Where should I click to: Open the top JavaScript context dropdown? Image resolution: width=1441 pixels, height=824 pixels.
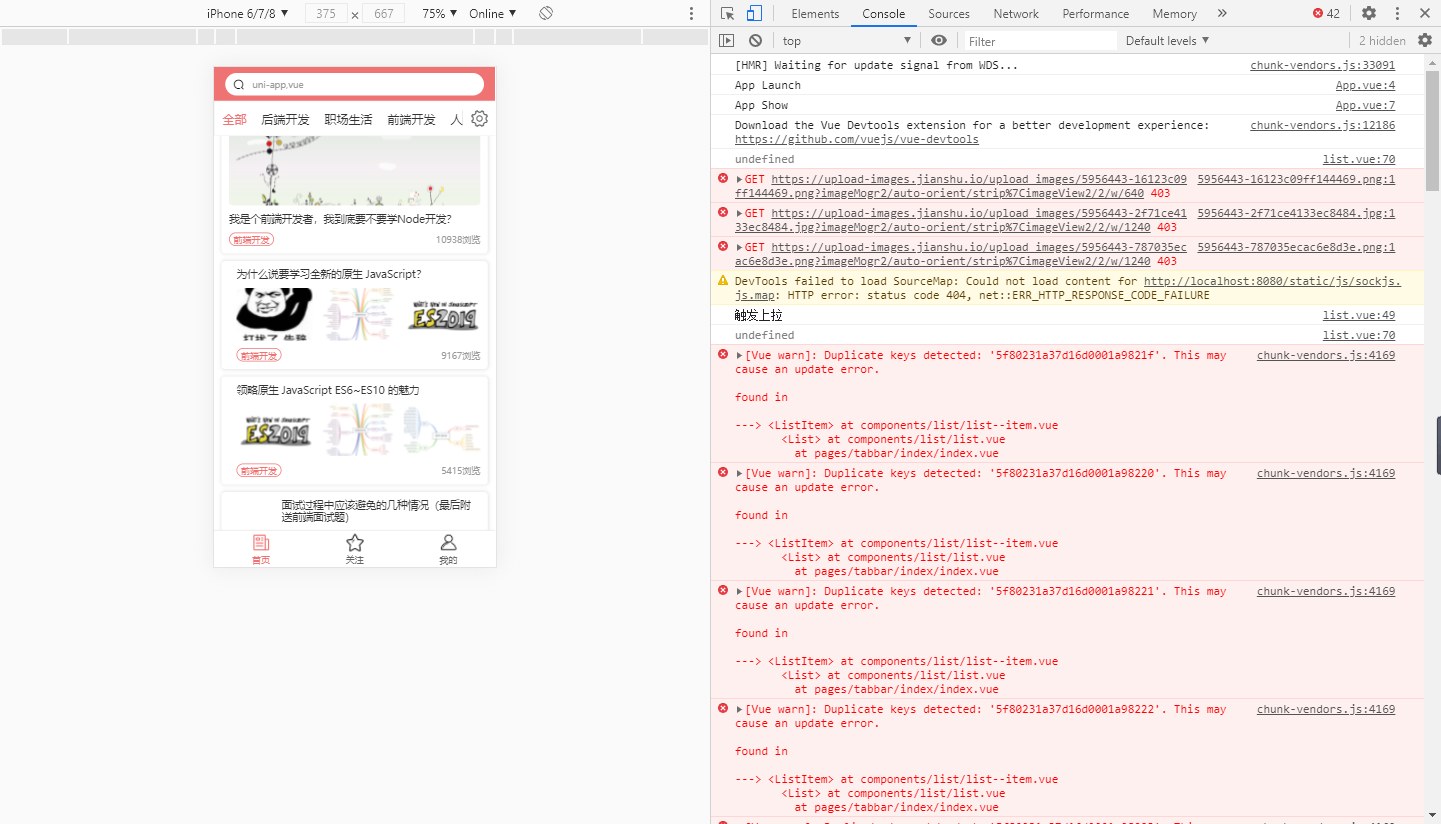(x=846, y=41)
